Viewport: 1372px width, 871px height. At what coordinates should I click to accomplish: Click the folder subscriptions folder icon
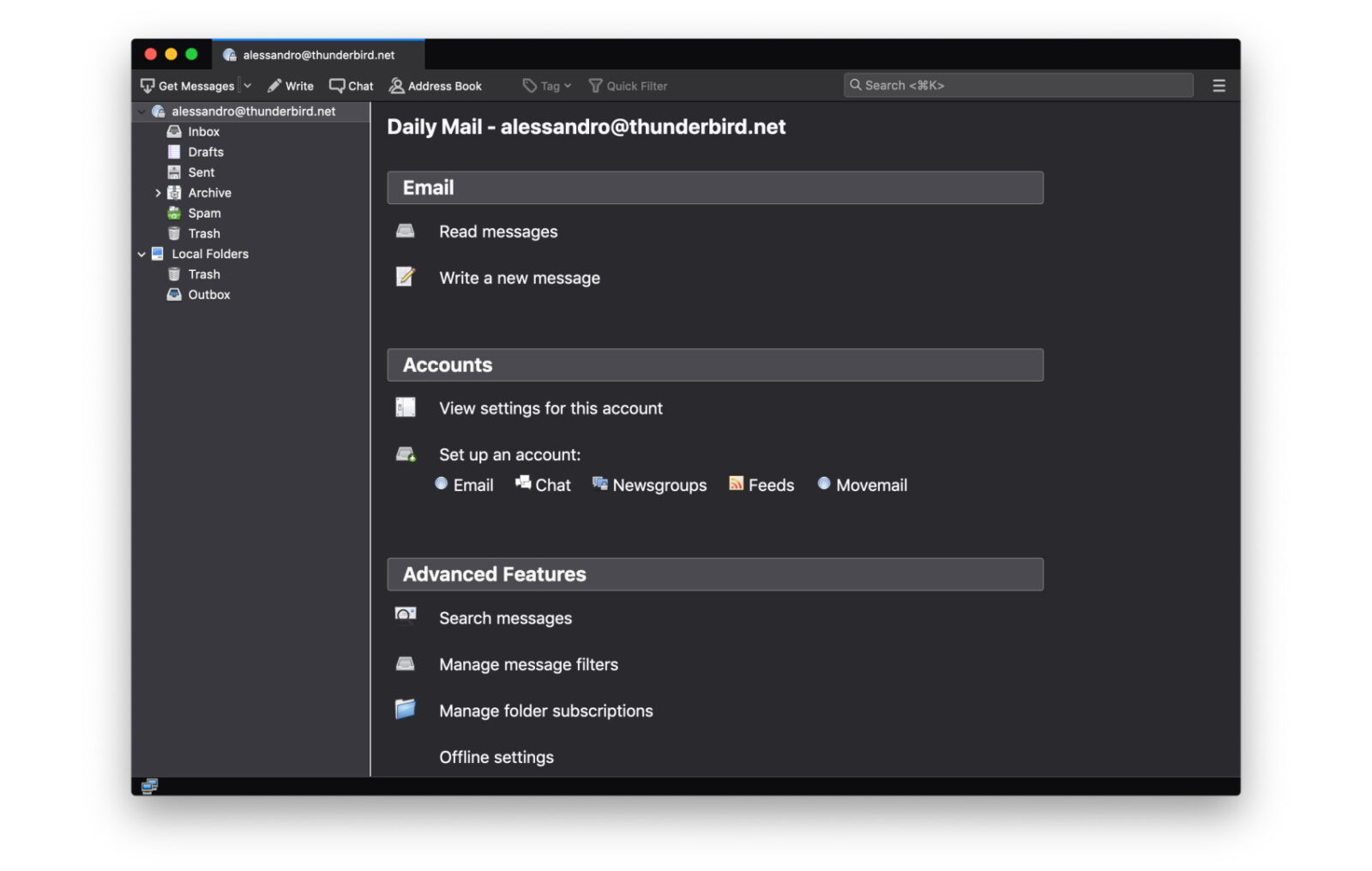coord(405,709)
